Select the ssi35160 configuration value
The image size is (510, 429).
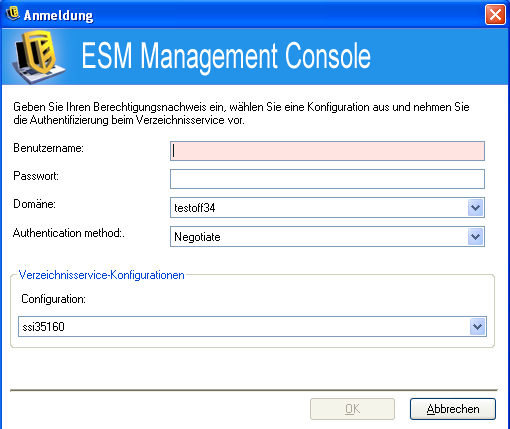(x=43, y=327)
